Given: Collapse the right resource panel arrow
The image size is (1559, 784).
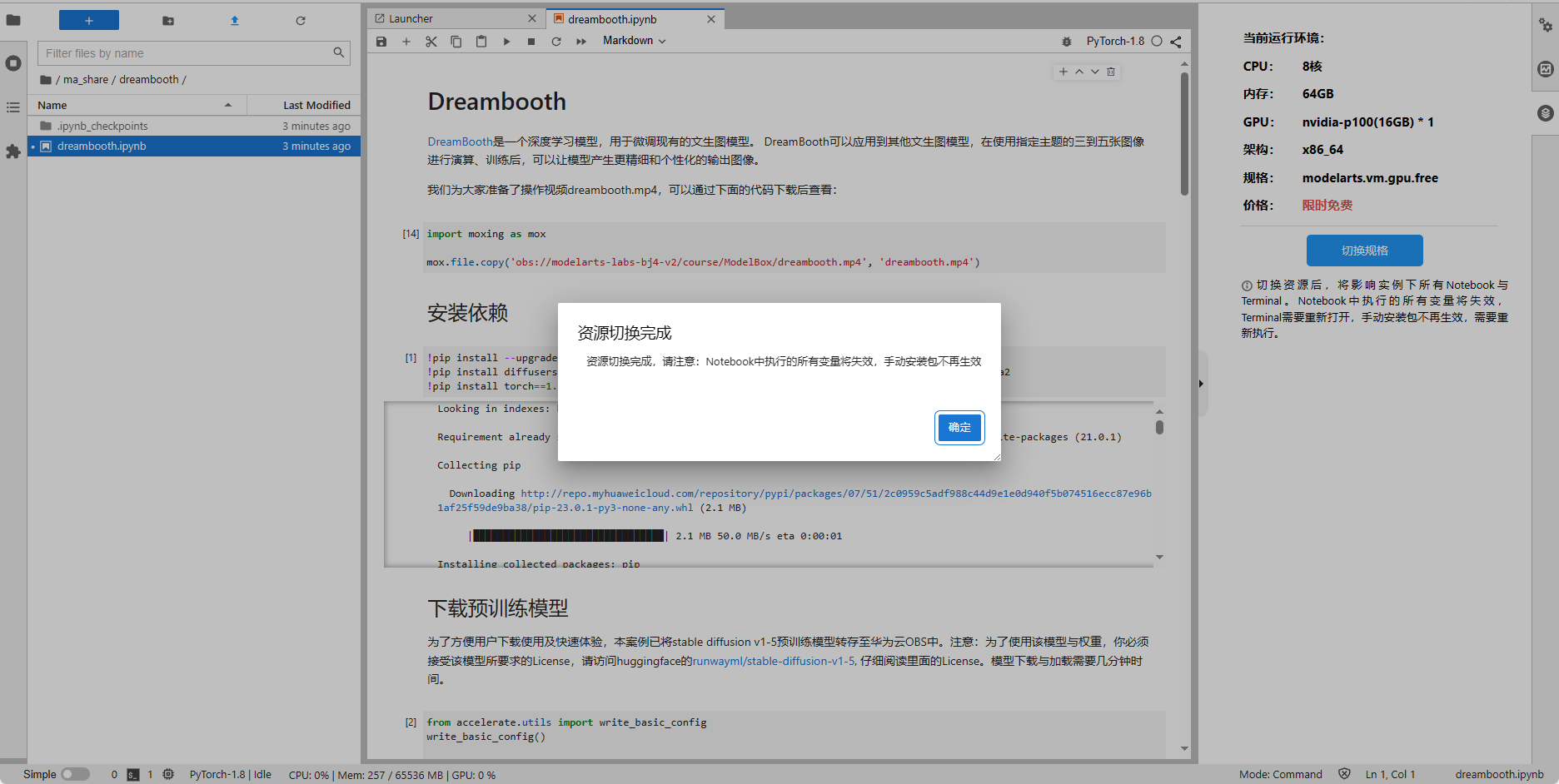Looking at the screenshot, I should [1201, 384].
